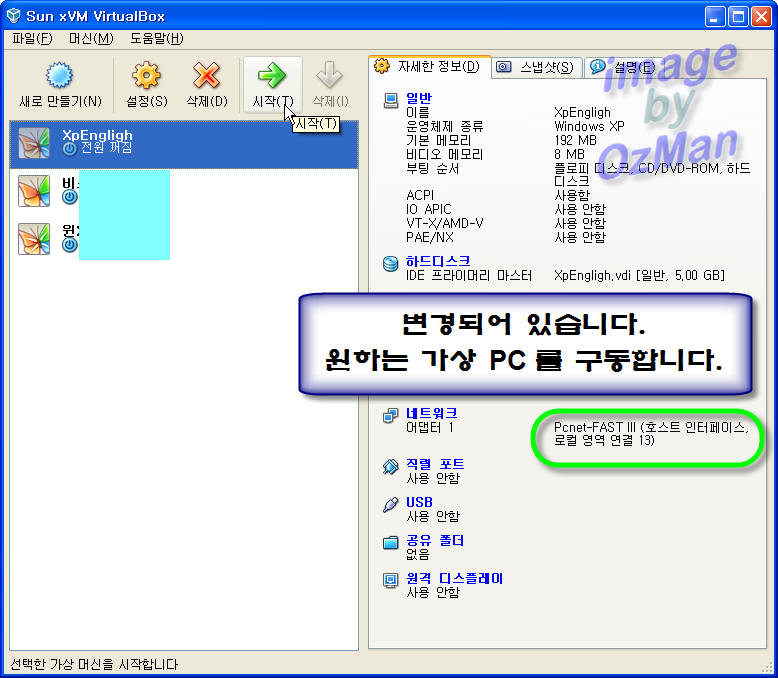The height and width of the screenshot is (678, 778).
Task: Click the '192 MB' memory value
Action: 575,140
